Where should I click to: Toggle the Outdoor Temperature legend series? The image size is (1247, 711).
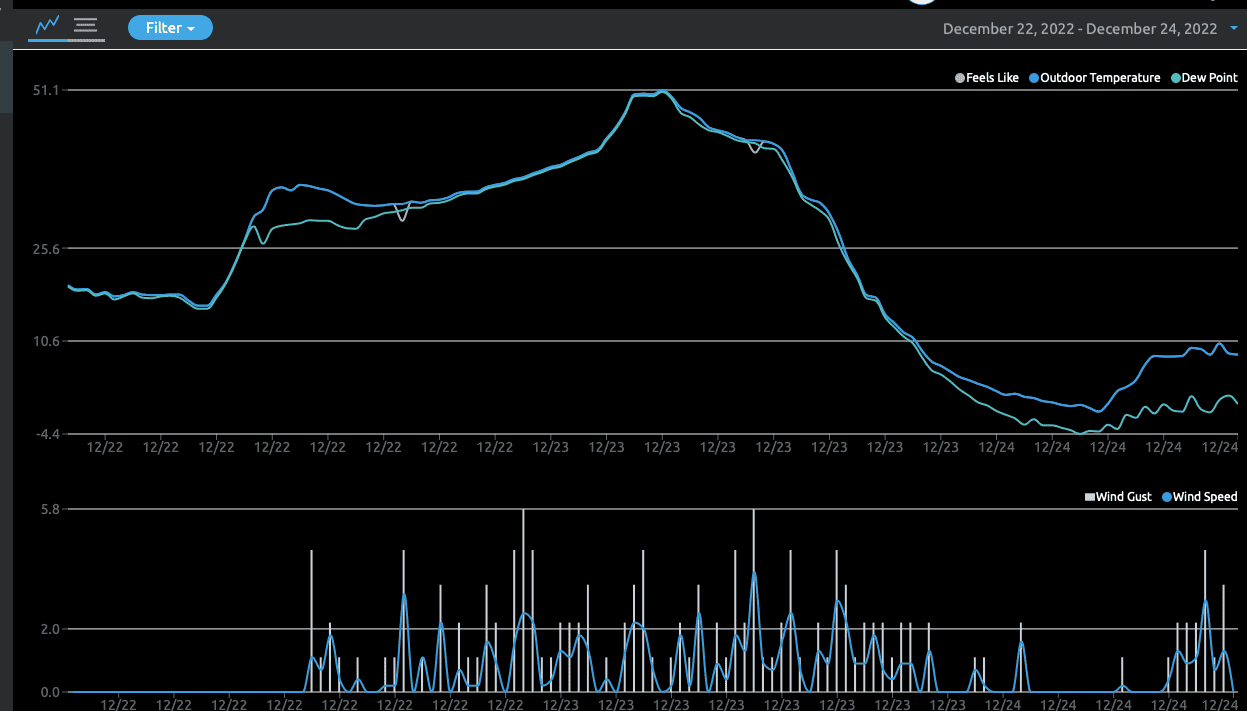coord(1095,78)
